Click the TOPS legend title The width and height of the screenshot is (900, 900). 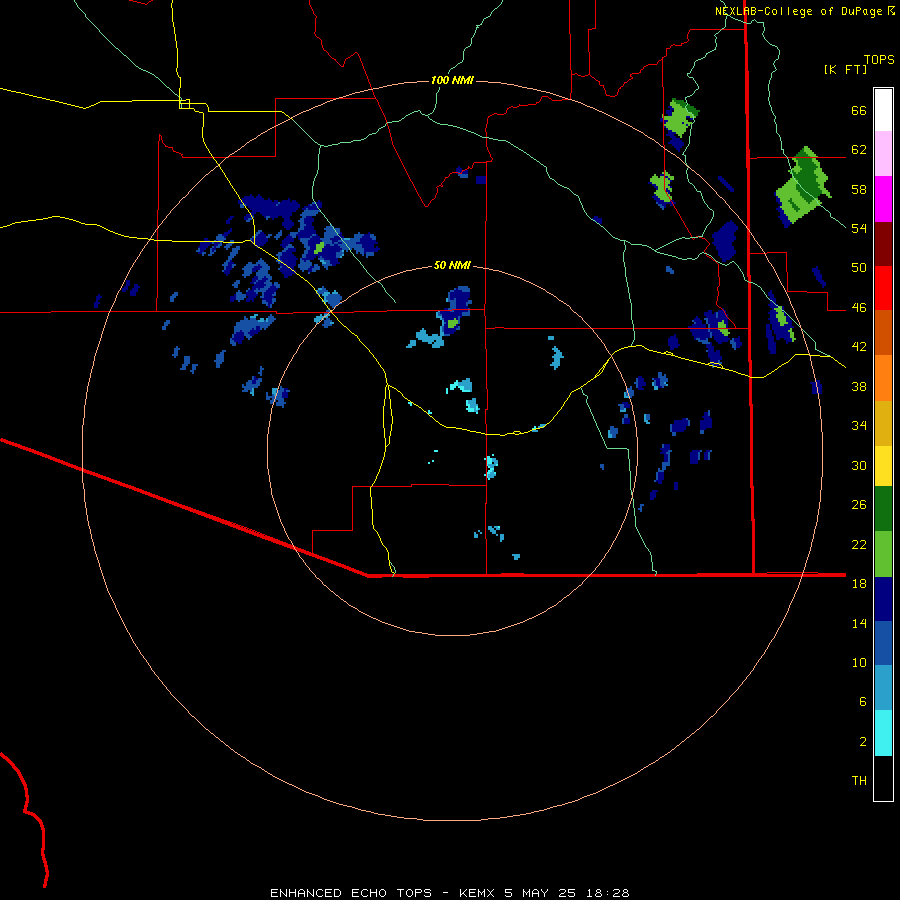(879, 60)
